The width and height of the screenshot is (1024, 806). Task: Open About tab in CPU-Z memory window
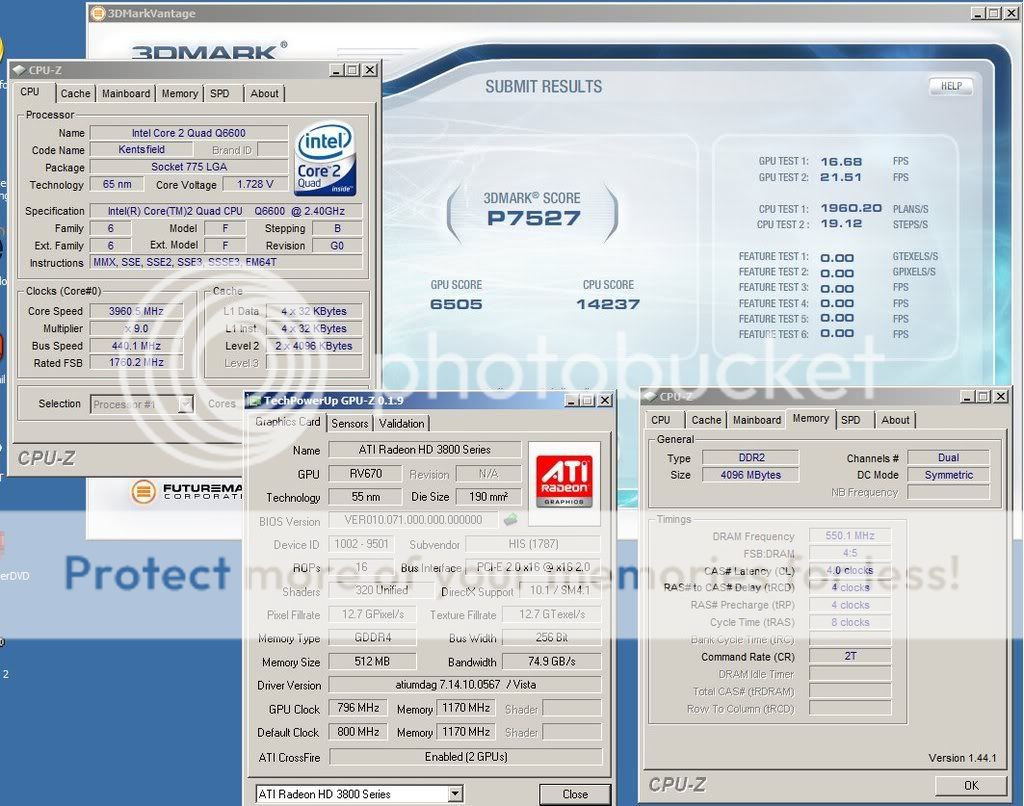pos(895,420)
